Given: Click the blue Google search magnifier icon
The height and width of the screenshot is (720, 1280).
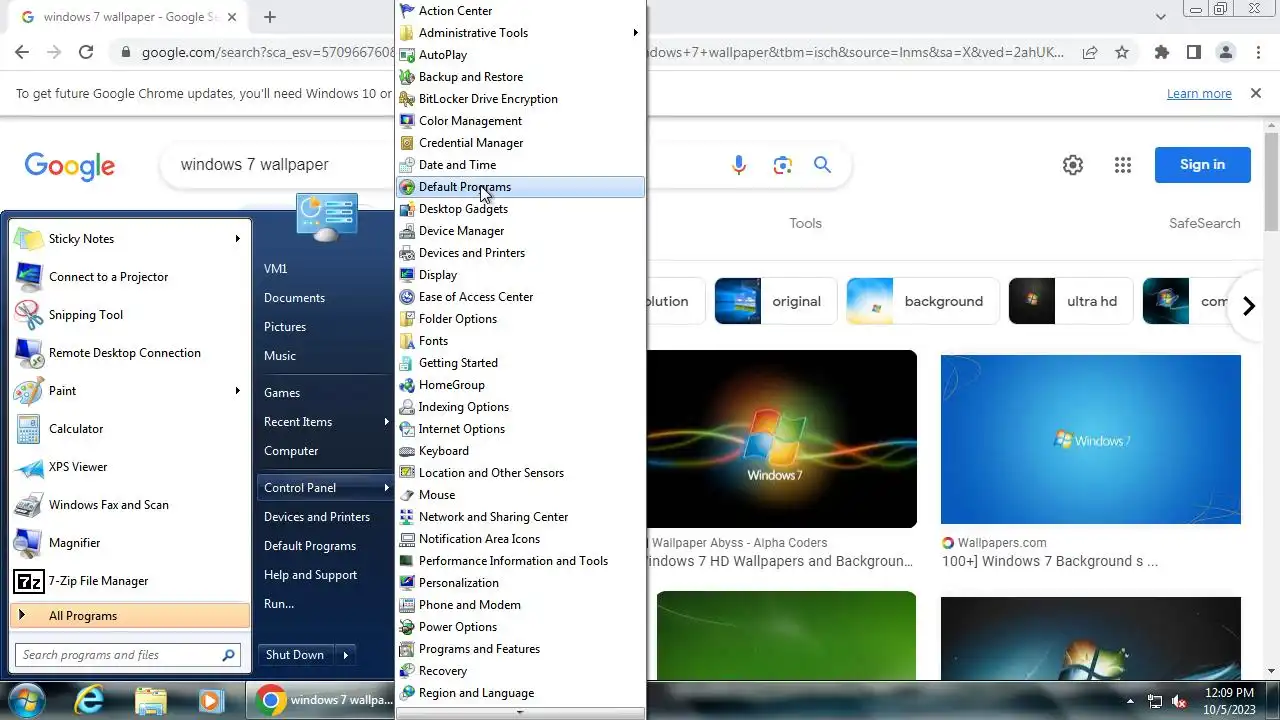Looking at the screenshot, I should 822,165.
